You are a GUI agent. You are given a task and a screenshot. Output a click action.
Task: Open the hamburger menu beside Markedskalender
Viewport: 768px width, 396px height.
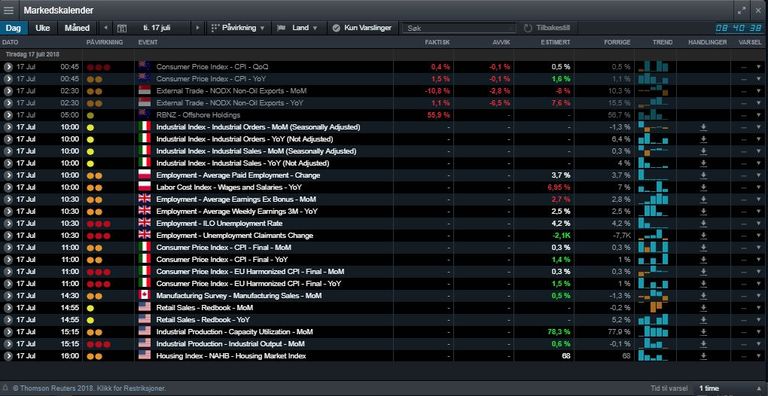click(9, 10)
